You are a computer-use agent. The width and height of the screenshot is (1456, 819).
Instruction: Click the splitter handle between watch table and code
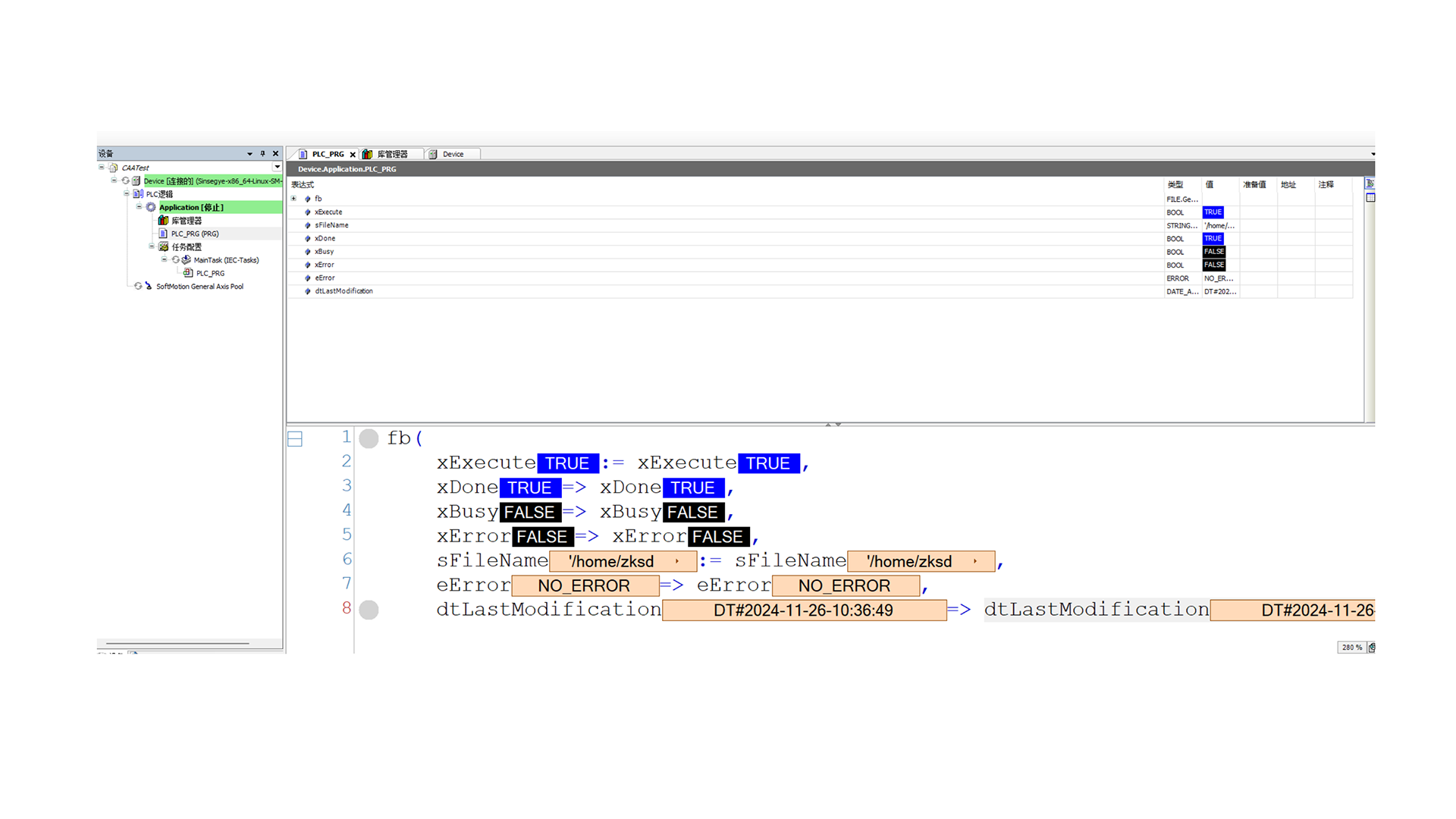pos(833,424)
